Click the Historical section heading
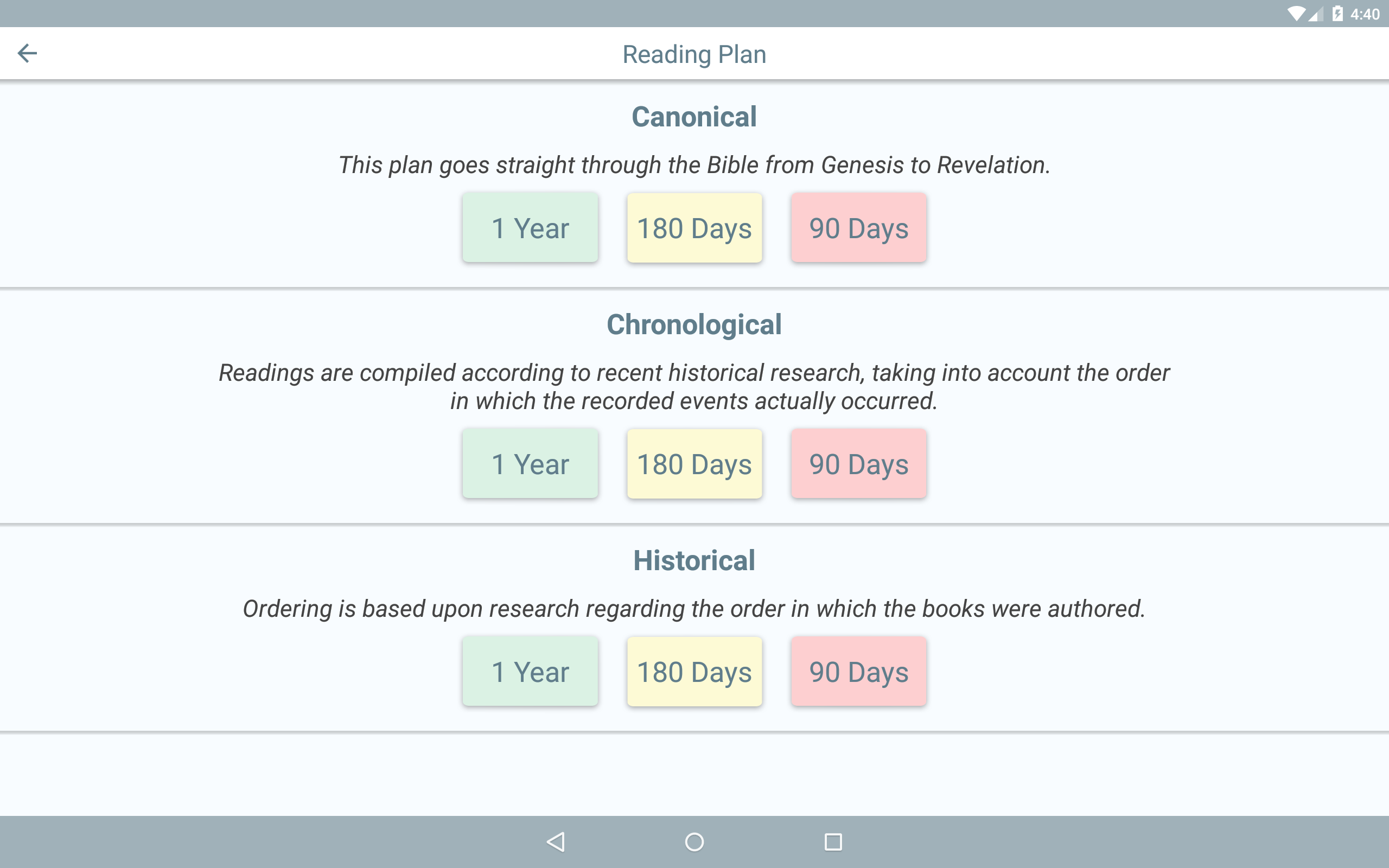1389x868 pixels. [694, 560]
